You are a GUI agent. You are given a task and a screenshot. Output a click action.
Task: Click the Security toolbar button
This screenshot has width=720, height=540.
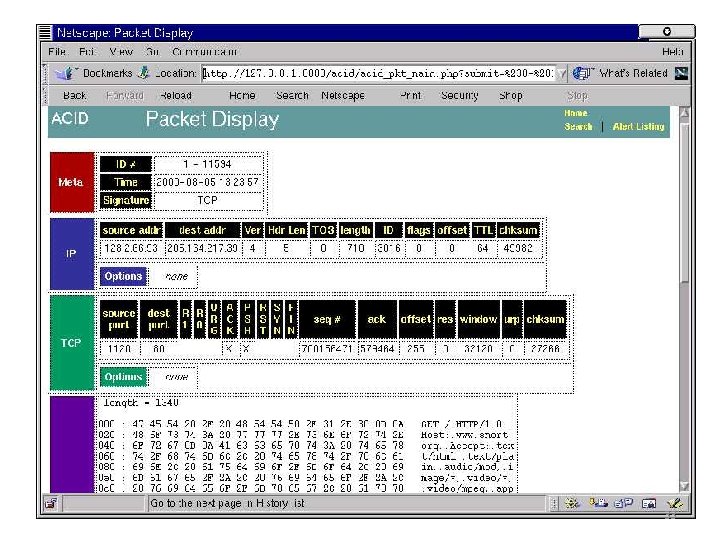459,96
